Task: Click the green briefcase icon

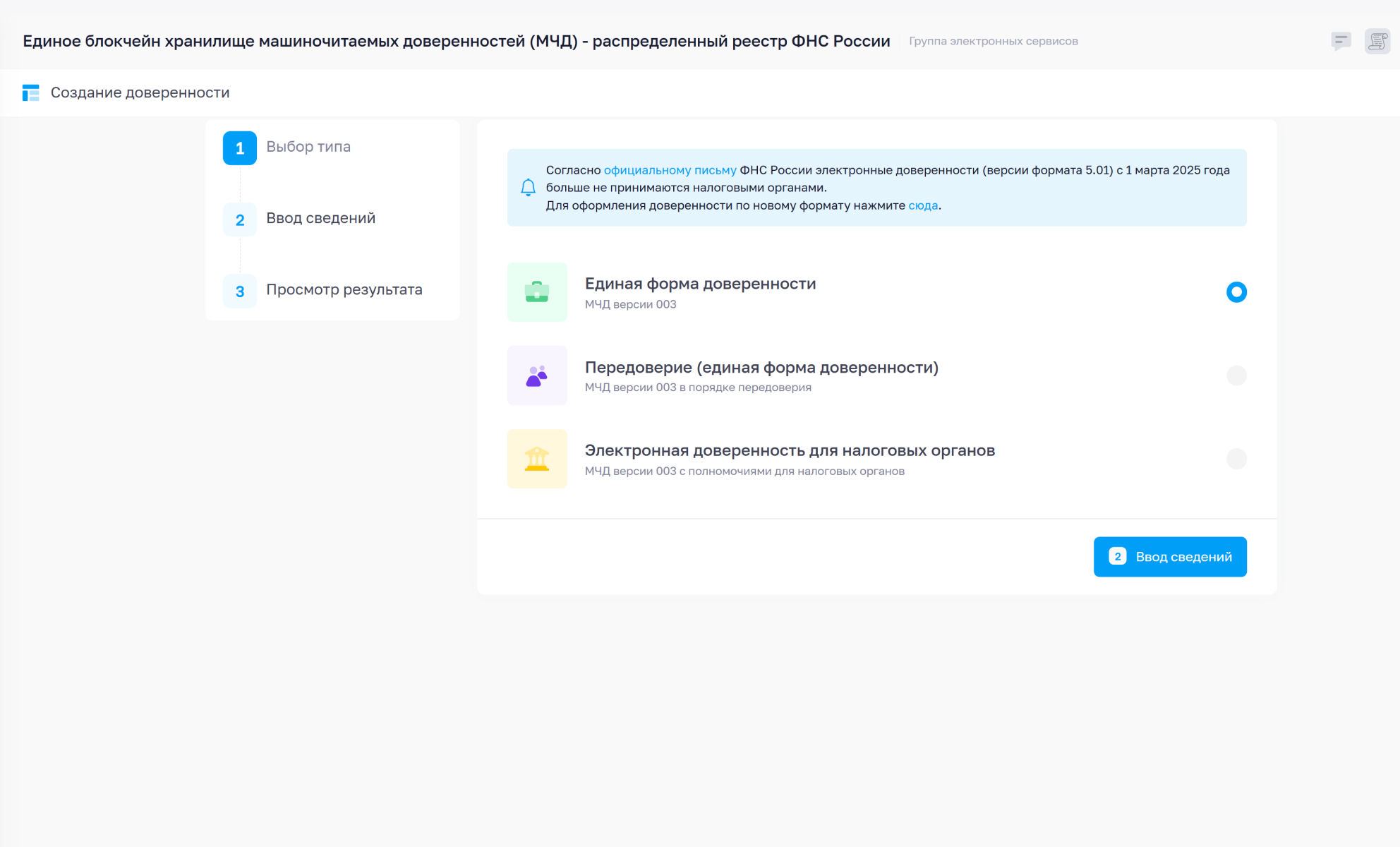Action: point(537,292)
